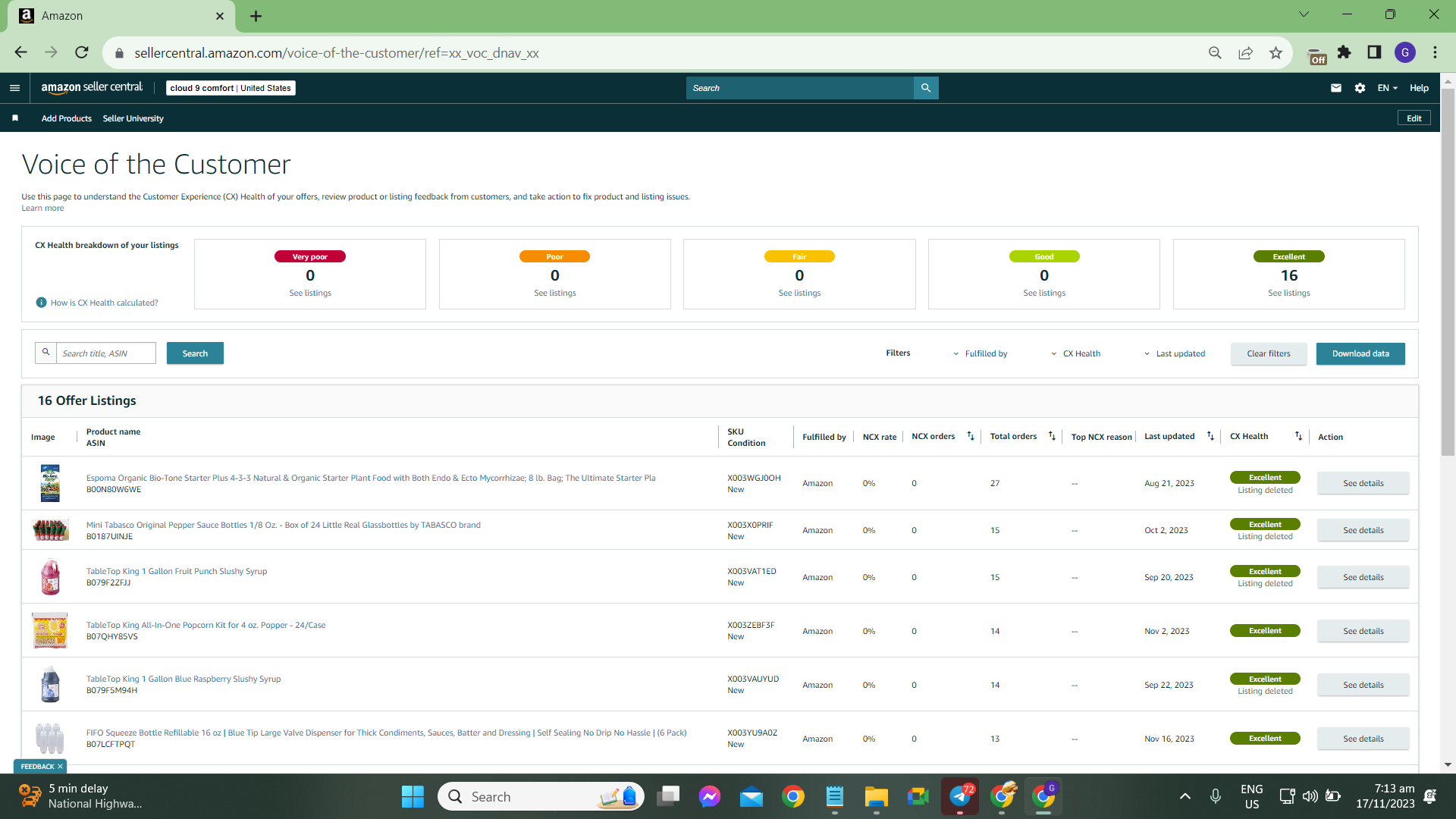Click the page vertical scrollbar

click(1448, 273)
